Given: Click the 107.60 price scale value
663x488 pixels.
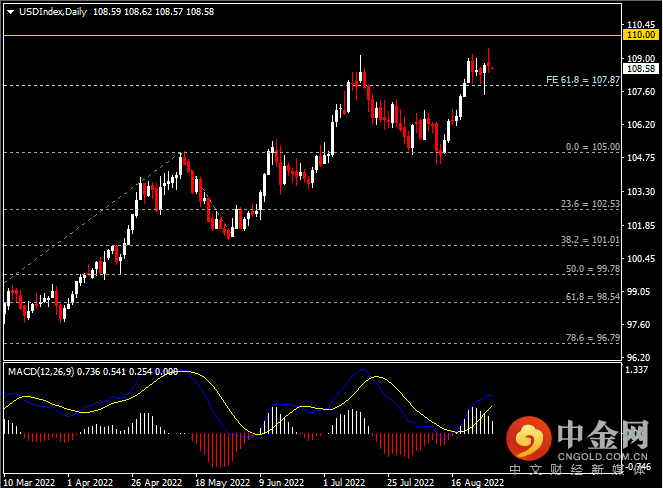Looking at the screenshot, I should 641,92.
